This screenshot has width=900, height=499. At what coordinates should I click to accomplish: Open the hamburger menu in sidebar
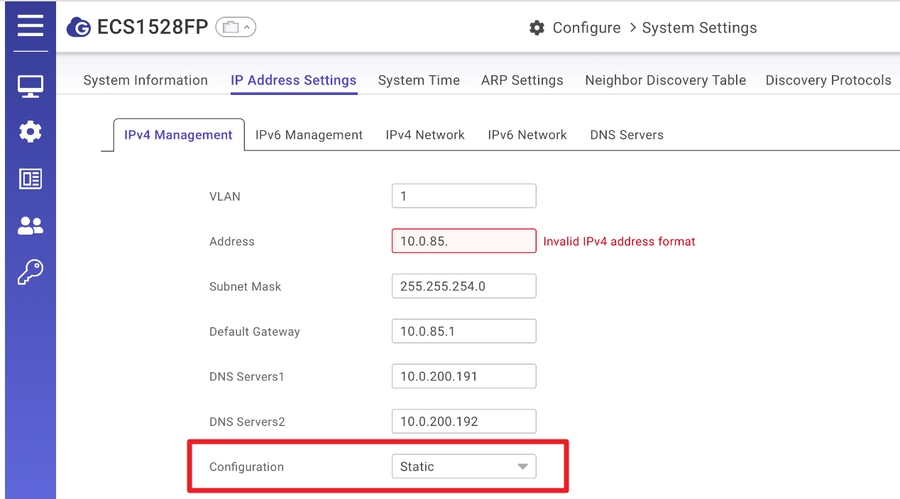click(30, 25)
